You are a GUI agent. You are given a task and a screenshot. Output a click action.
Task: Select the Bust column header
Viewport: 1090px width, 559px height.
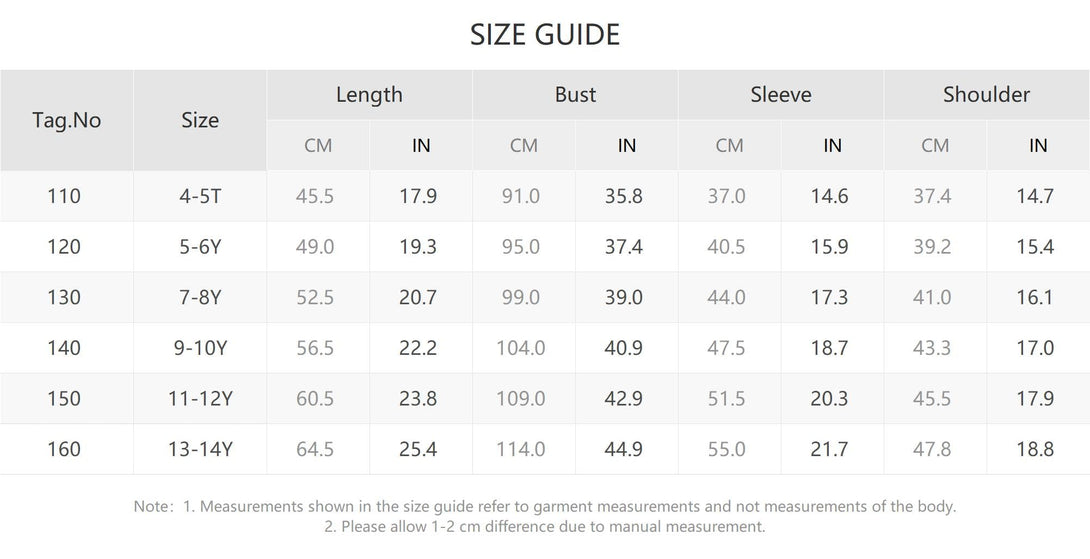tap(575, 95)
